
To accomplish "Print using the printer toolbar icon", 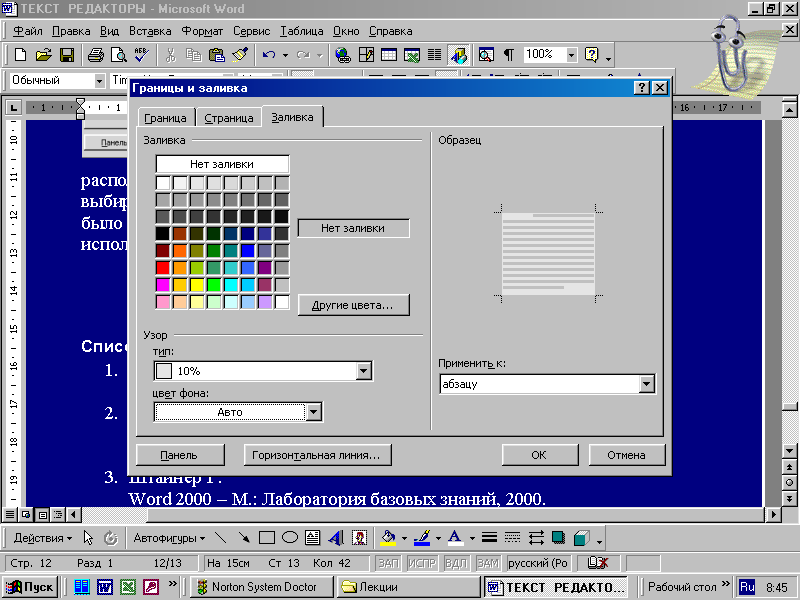I will (x=95, y=55).
